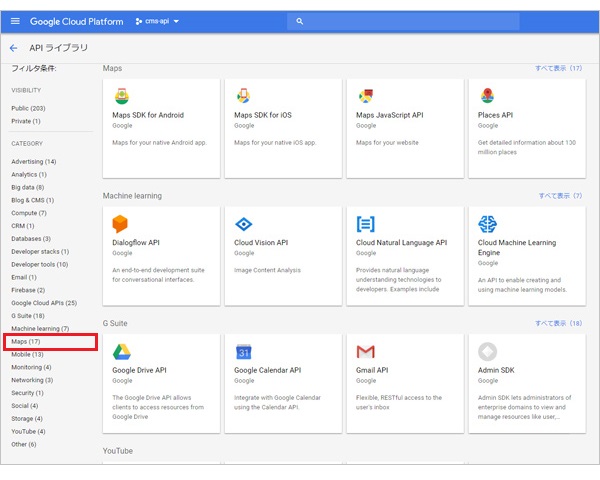Open the Places API title
Viewport: 600px width, 480px height.
click(496, 115)
